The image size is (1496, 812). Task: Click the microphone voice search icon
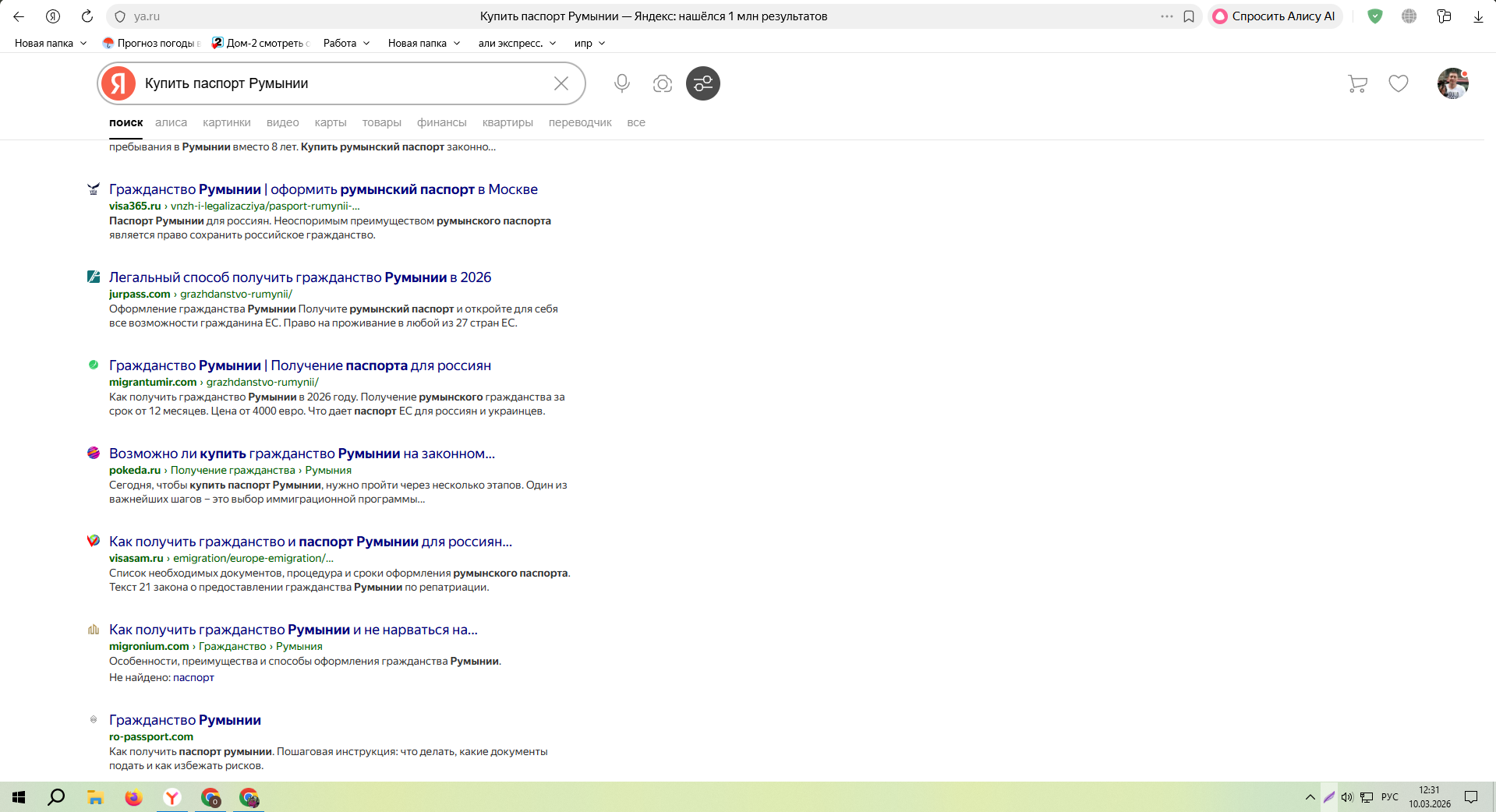(621, 83)
